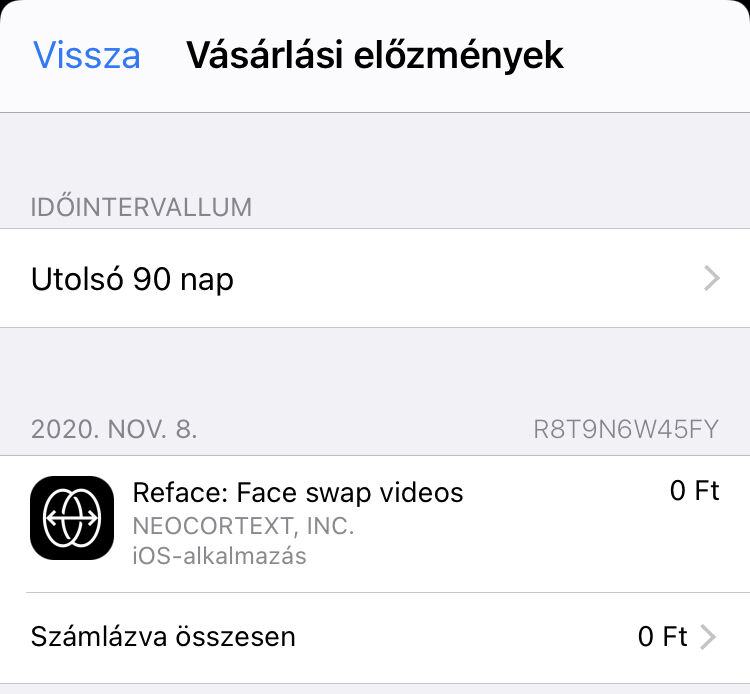Open the Számlázva összesen details
The height and width of the screenshot is (694, 750).
coord(163,636)
